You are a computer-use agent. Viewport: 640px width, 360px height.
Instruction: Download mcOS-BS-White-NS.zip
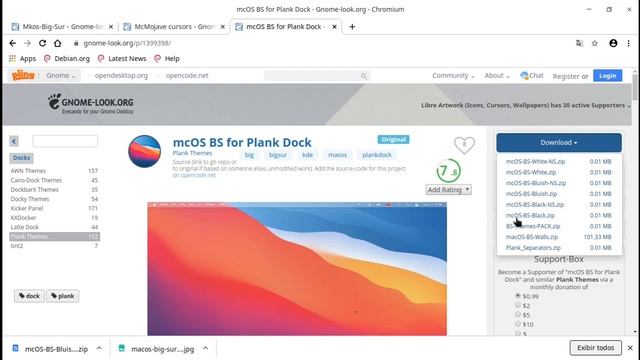click(x=536, y=161)
